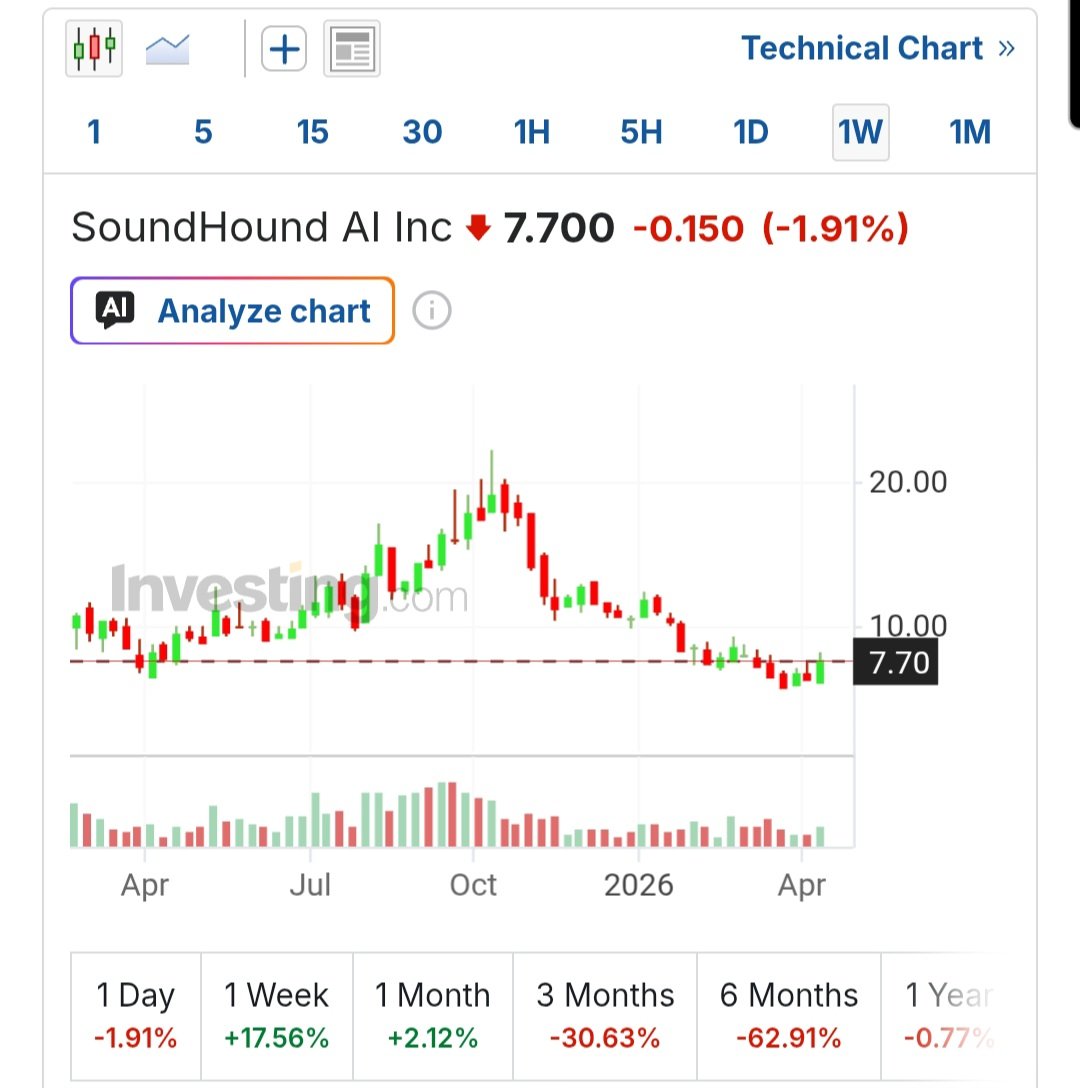Click the 7.70 price label on the axis
This screenshot has width=1080, height=1088.
(x=896, y=662)
